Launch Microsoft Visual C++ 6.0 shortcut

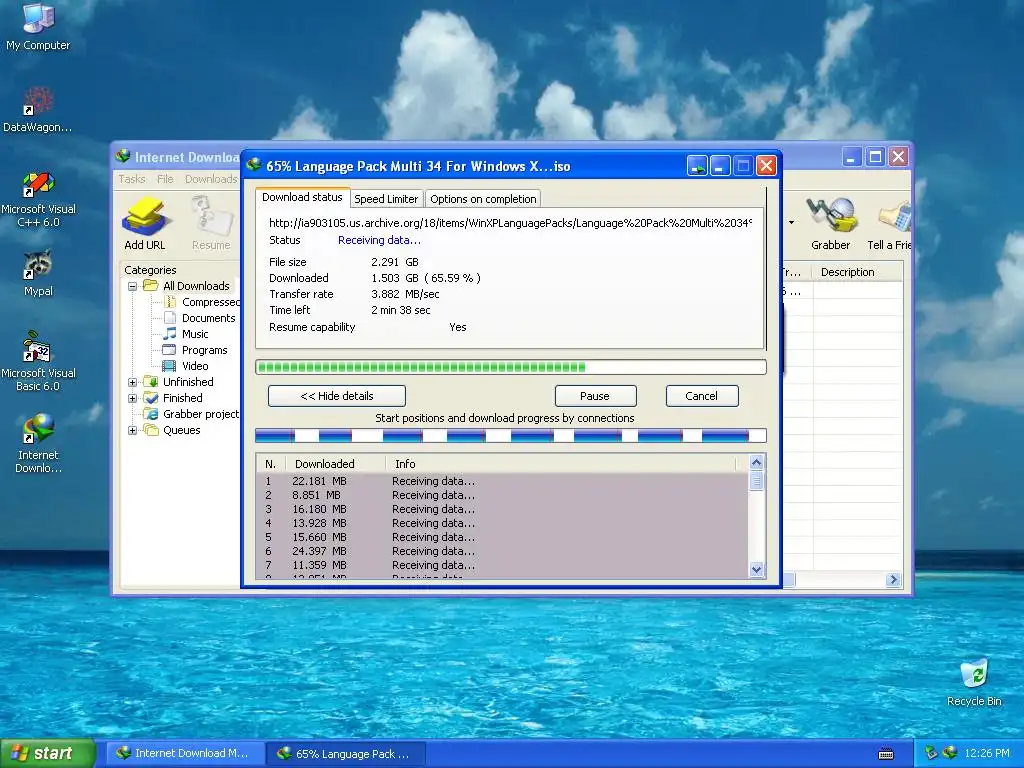[38, 199]
